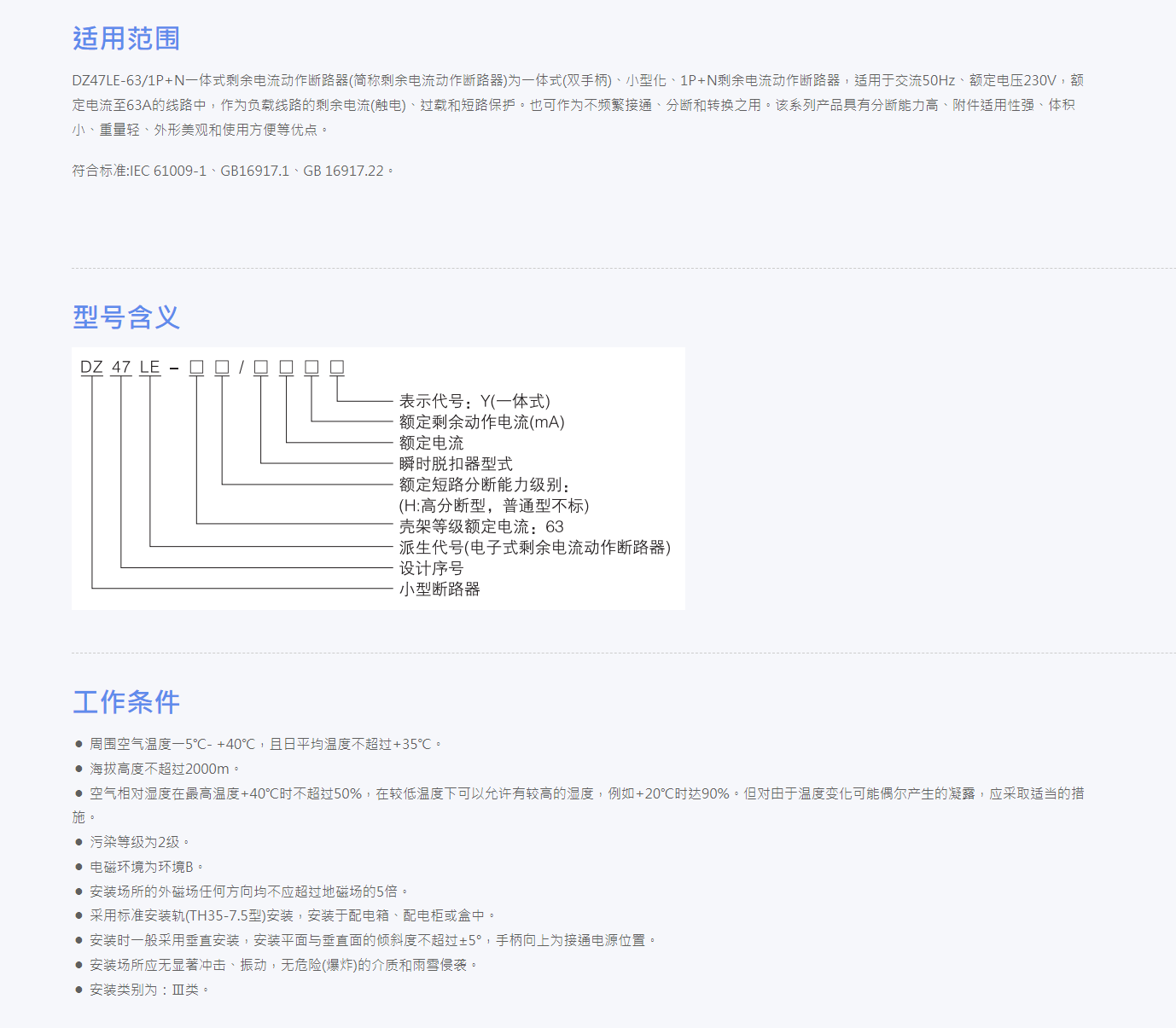Click the 设计序号 diagram label
Image resolution: width=1176 pixels, height=1028 pixels.
click(x=432, y=568)
